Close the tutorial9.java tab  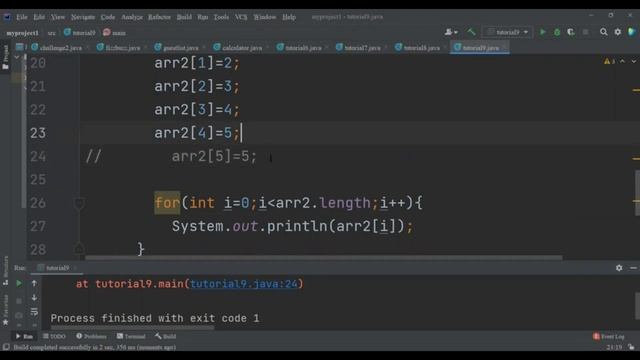pyautogui.click(x=504, y=48)
